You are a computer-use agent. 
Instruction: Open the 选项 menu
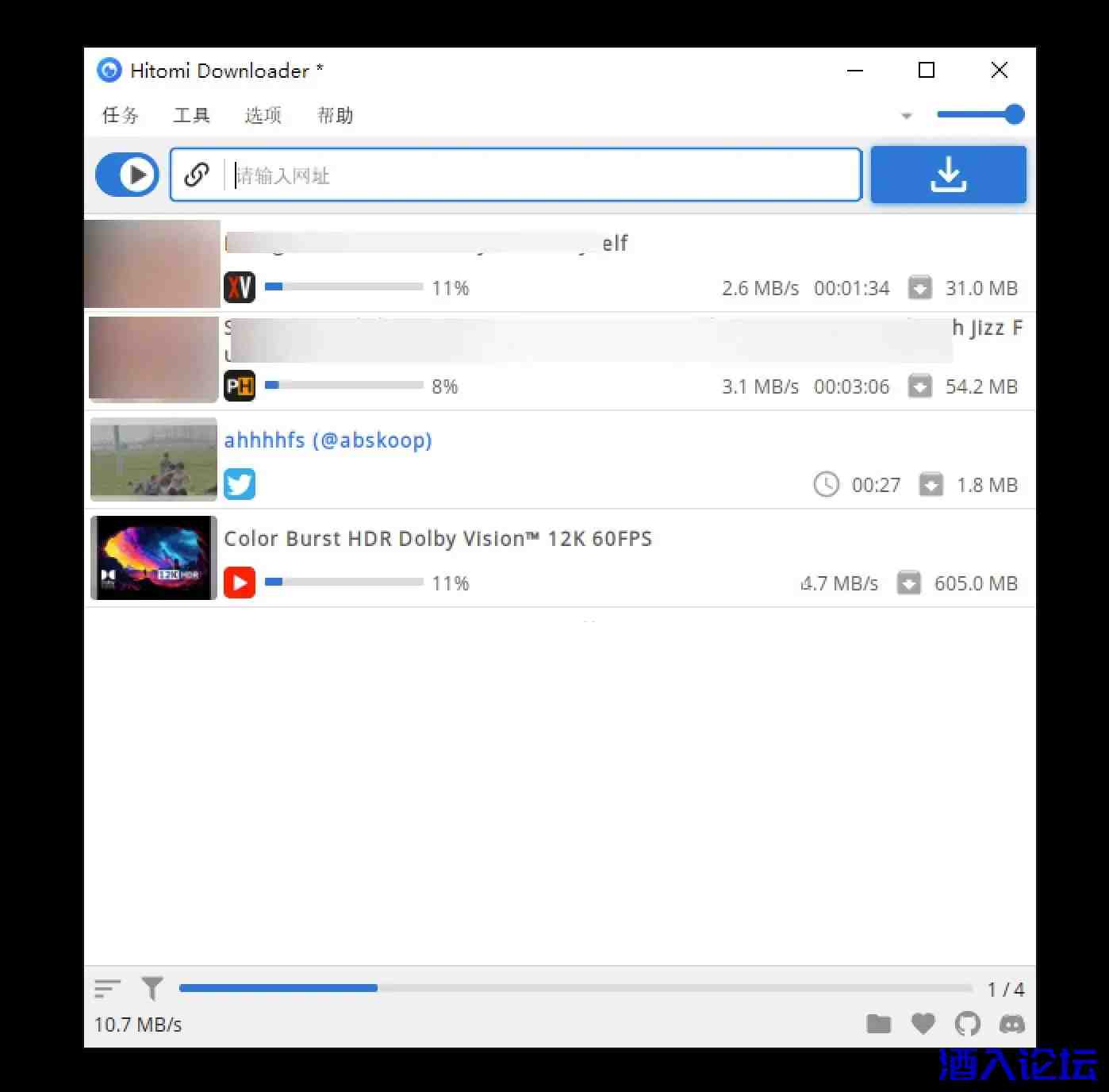click(x=263, y=116)
